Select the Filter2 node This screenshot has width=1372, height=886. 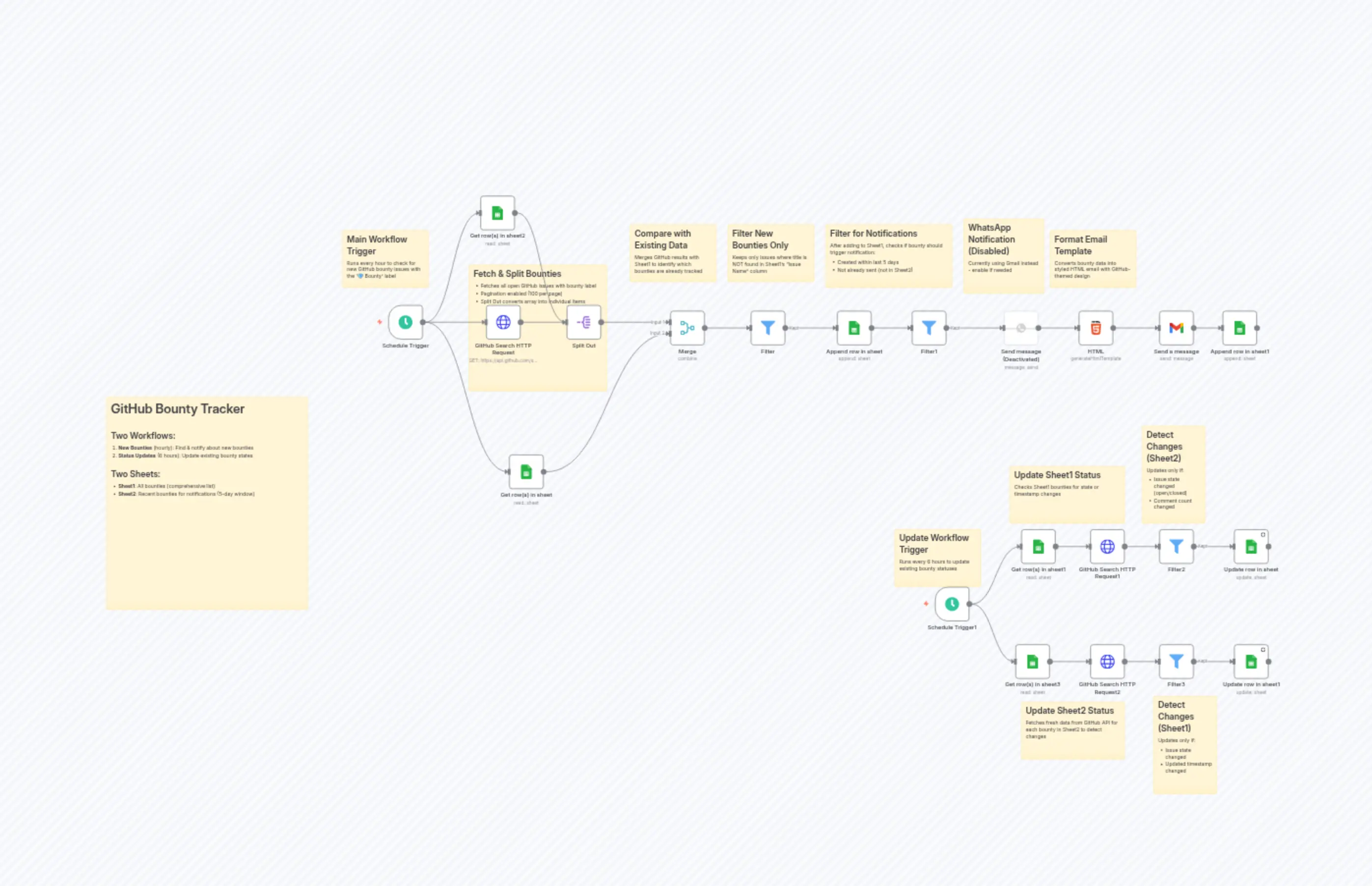pyautogui.click(x=1176, y=546)
